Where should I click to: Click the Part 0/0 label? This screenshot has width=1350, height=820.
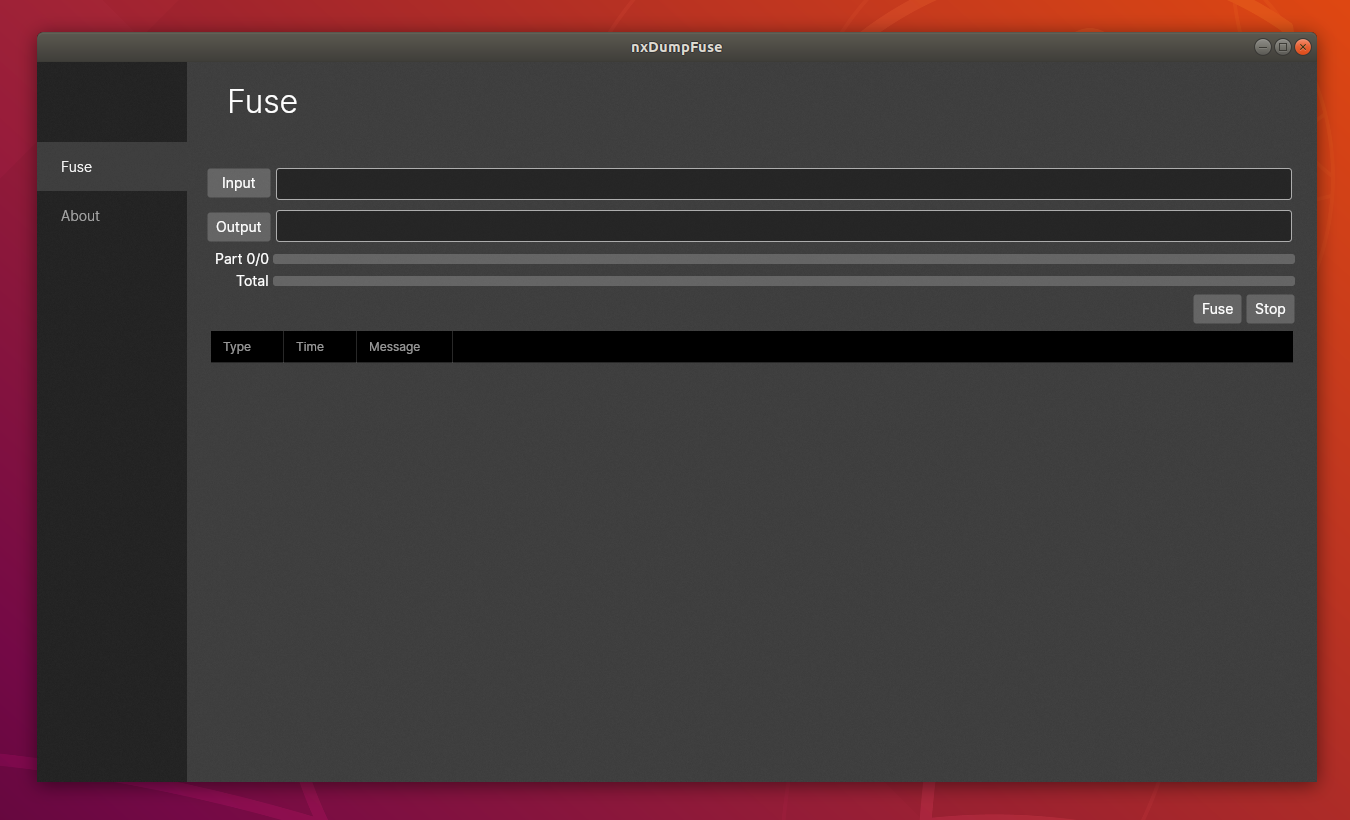tap(242, 259)
